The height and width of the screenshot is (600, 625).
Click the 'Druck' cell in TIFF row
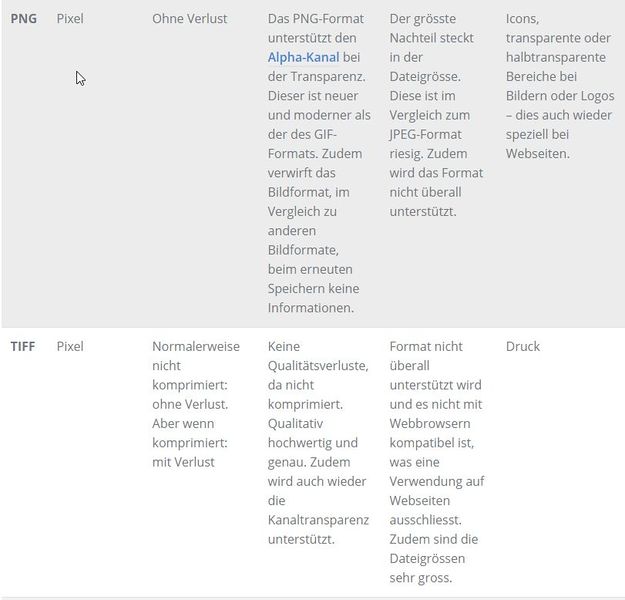coord(523,346)
